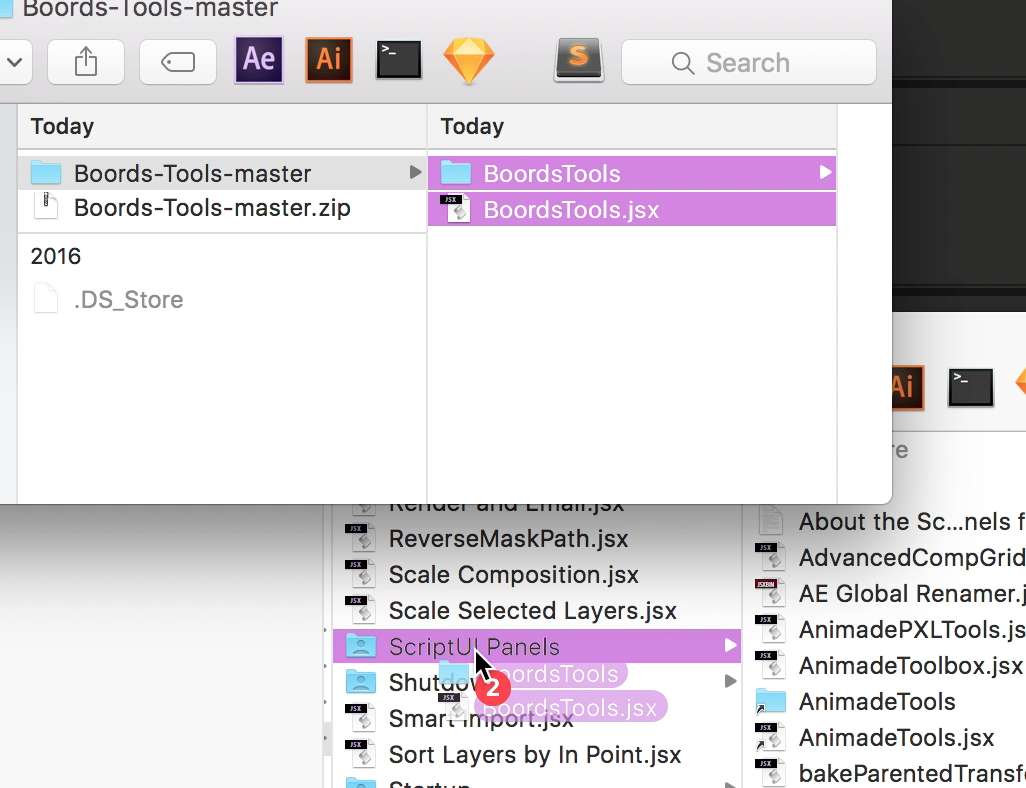Focus the Search field in Finder

pos(749,62)
